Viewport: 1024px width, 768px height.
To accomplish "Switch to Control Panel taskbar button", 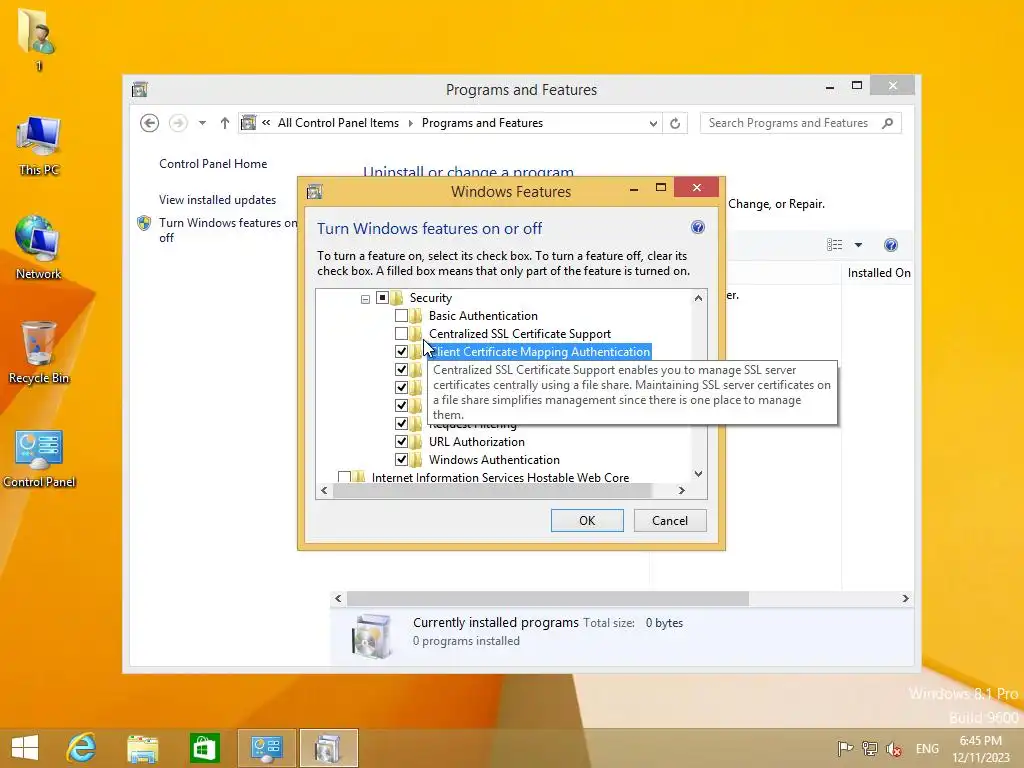I will click(266, 748).
